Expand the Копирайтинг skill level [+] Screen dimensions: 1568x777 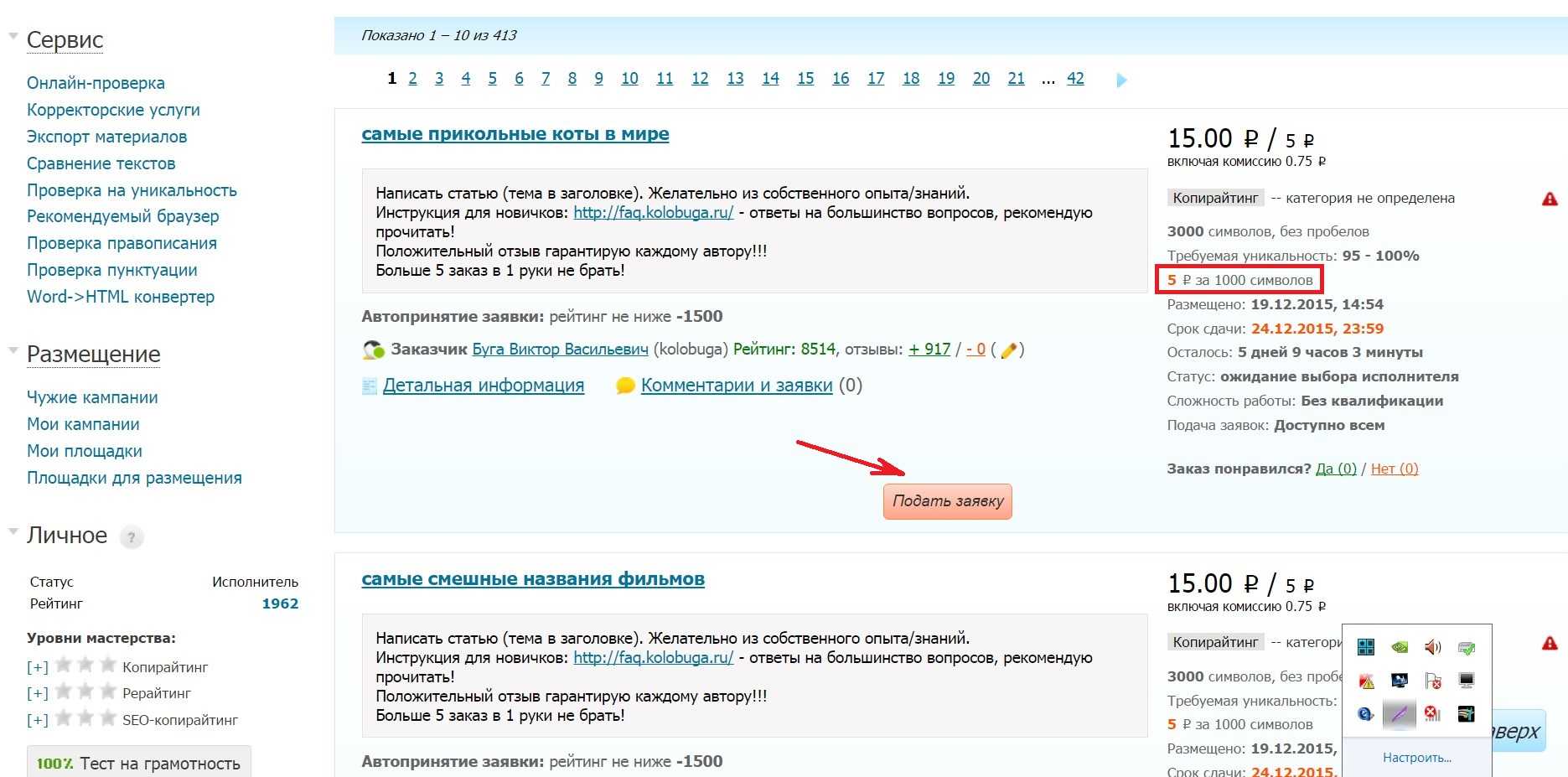point(37,667)
